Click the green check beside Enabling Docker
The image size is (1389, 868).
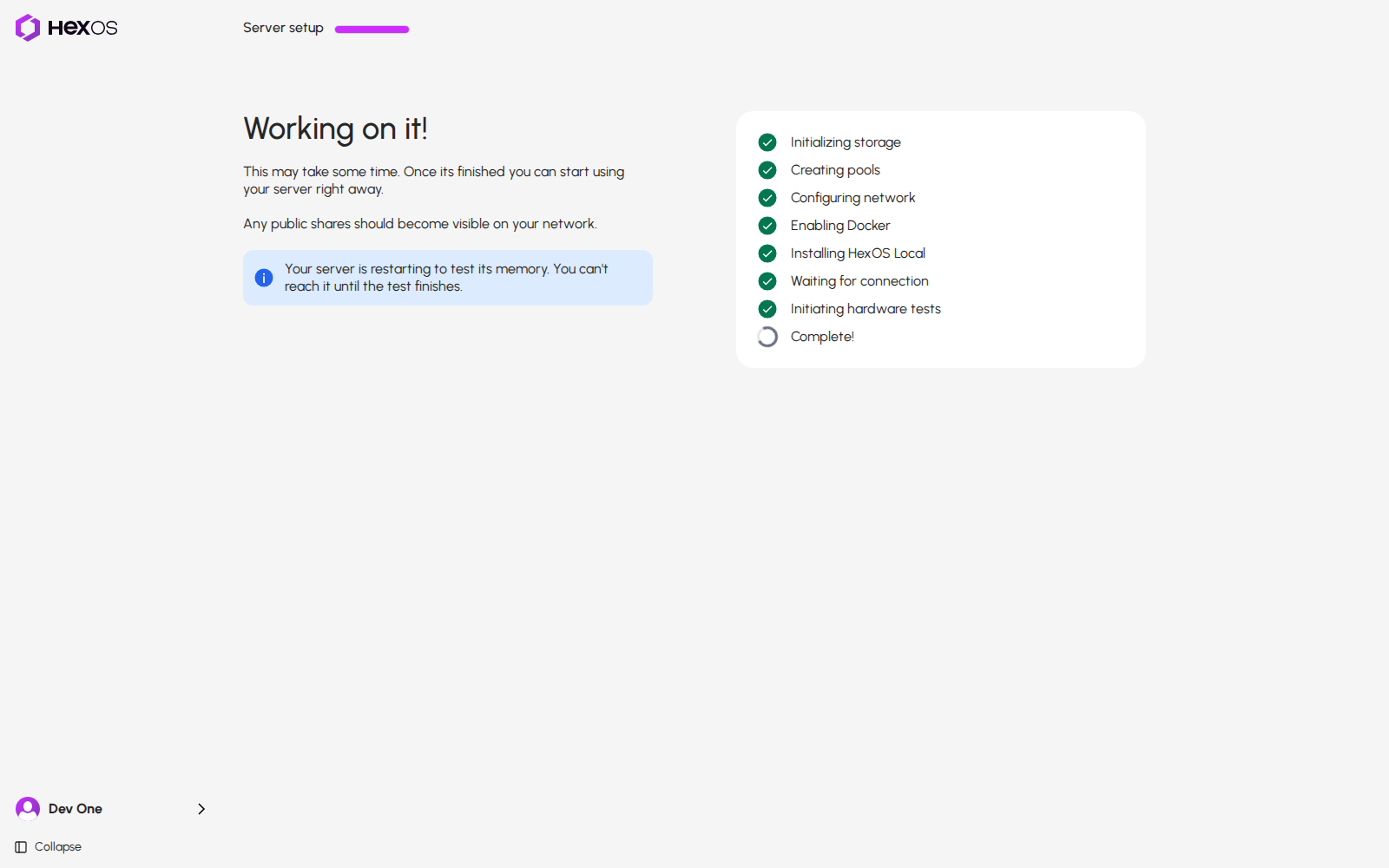point(767,226)
